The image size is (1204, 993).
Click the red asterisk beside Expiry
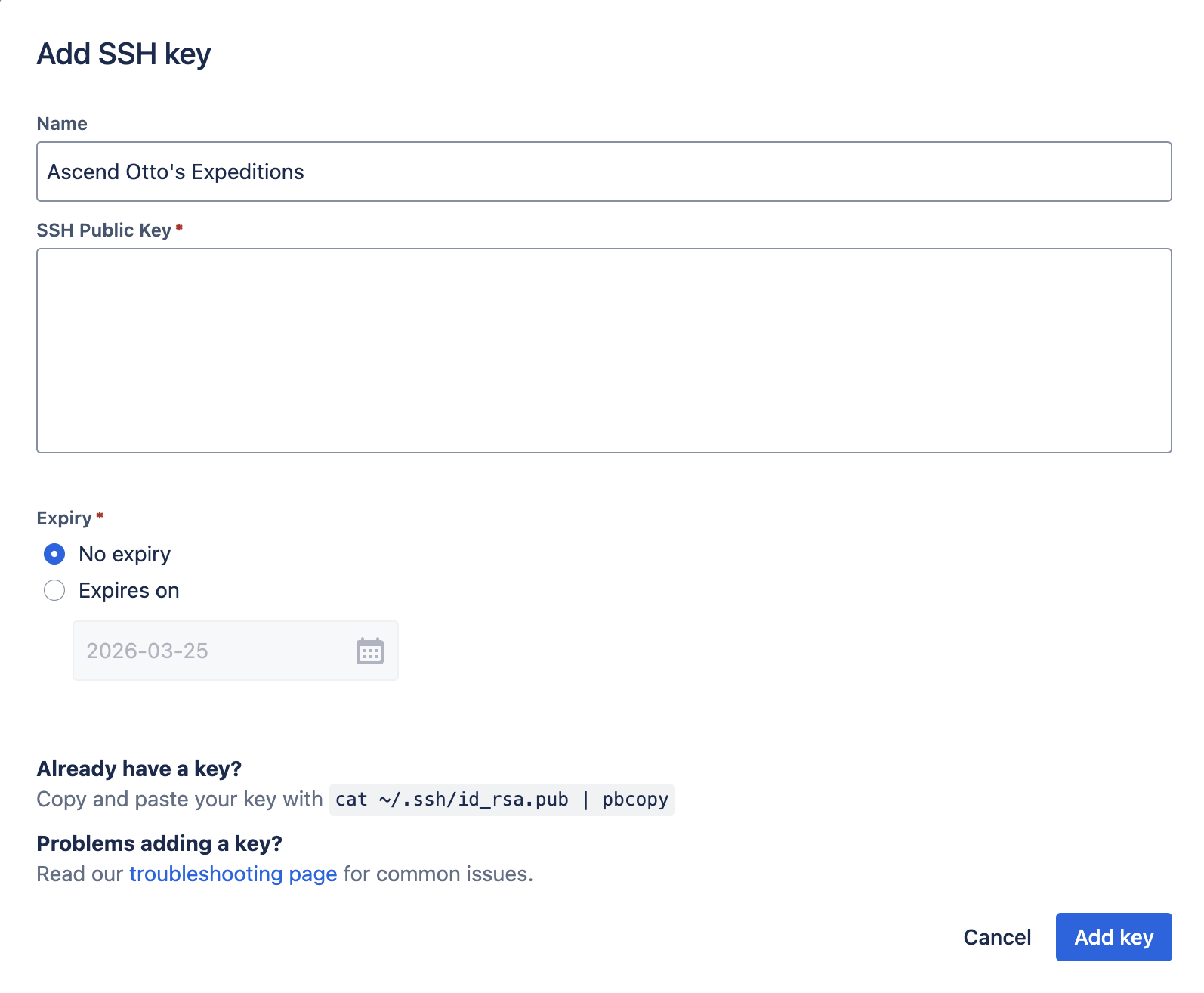(100, 516)
